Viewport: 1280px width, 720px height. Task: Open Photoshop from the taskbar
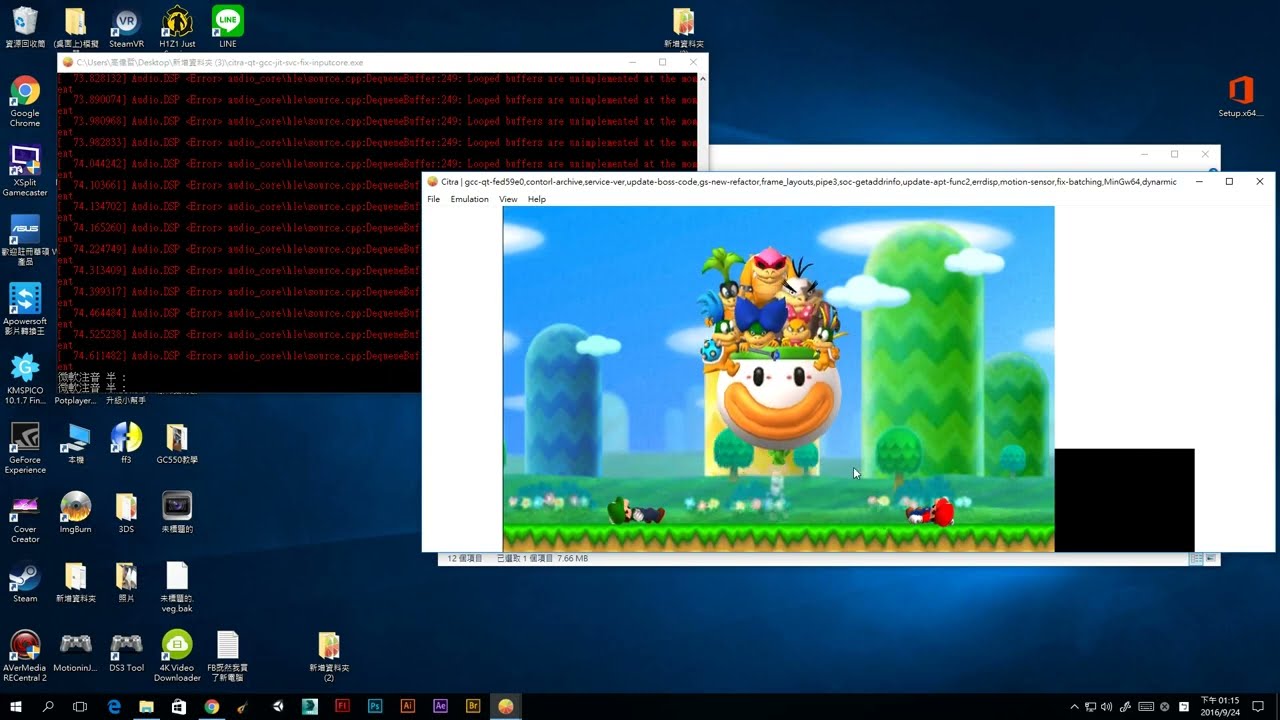(375, 706)
